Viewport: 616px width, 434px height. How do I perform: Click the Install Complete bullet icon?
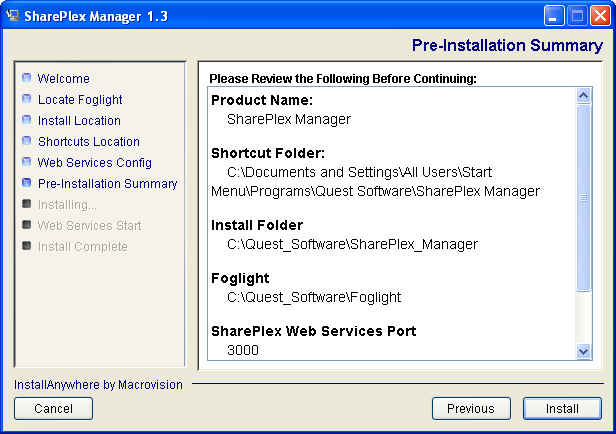[27, 247]
